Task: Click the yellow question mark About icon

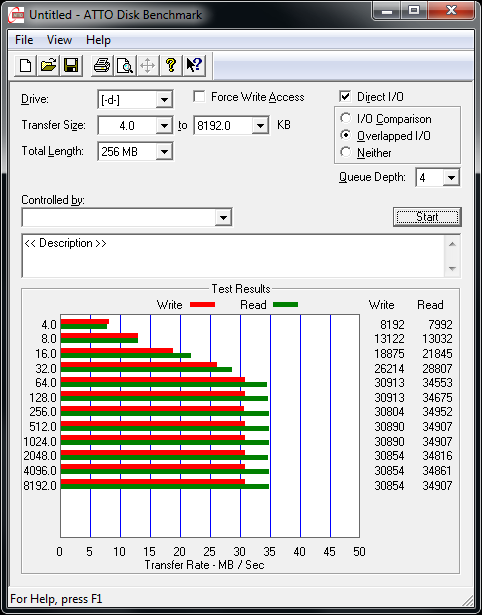Action: pos(170,65)
